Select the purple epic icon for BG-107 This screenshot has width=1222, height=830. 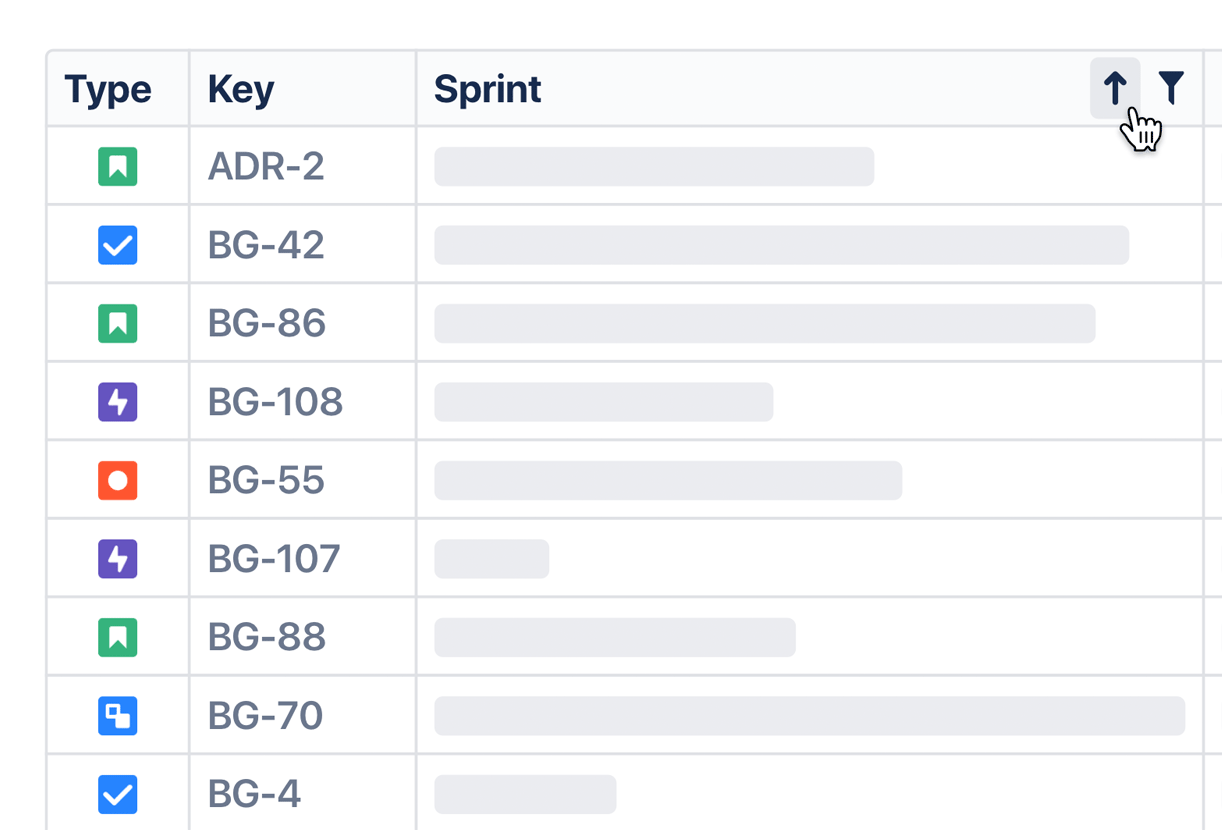117,559
